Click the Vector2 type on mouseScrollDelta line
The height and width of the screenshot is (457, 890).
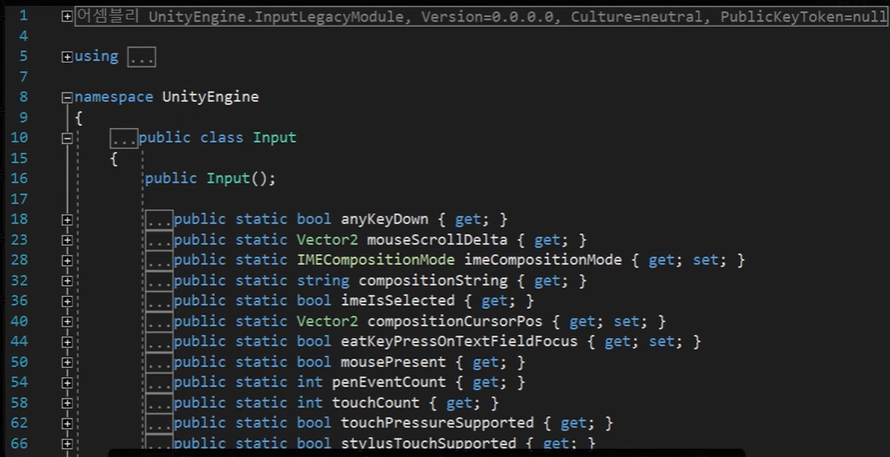pyautogui.click(x=328, y=240)
